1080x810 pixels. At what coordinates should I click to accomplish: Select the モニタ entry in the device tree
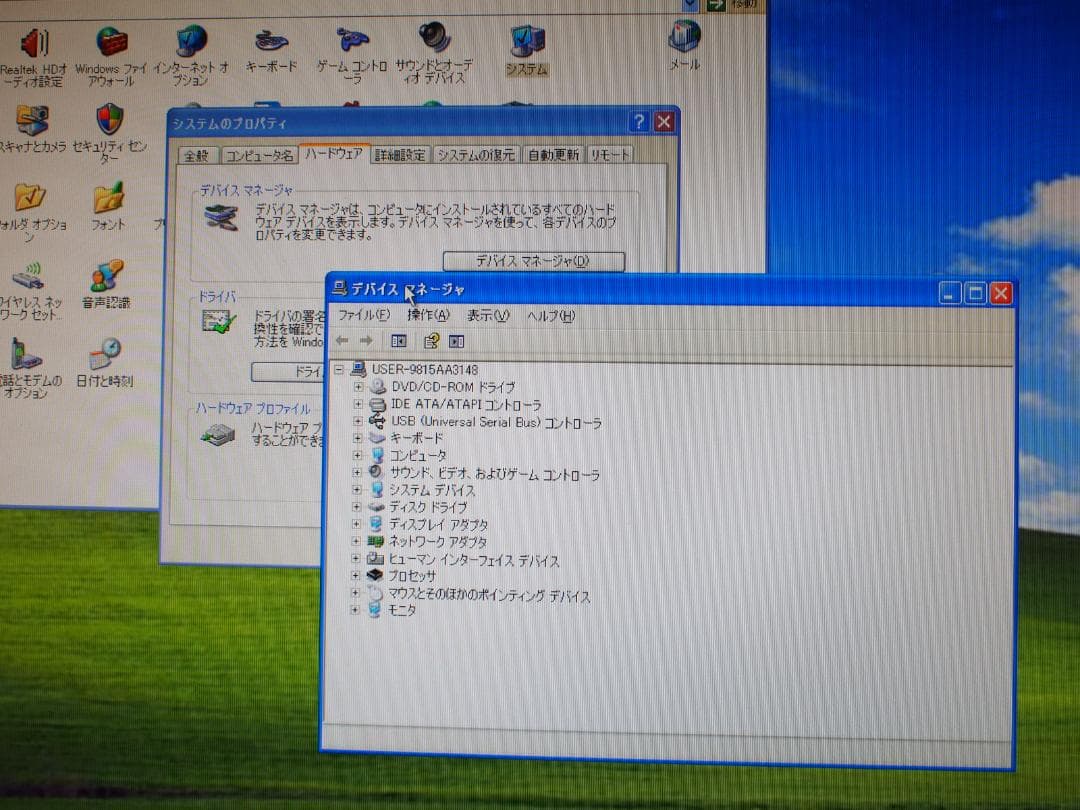click(403, 610)
